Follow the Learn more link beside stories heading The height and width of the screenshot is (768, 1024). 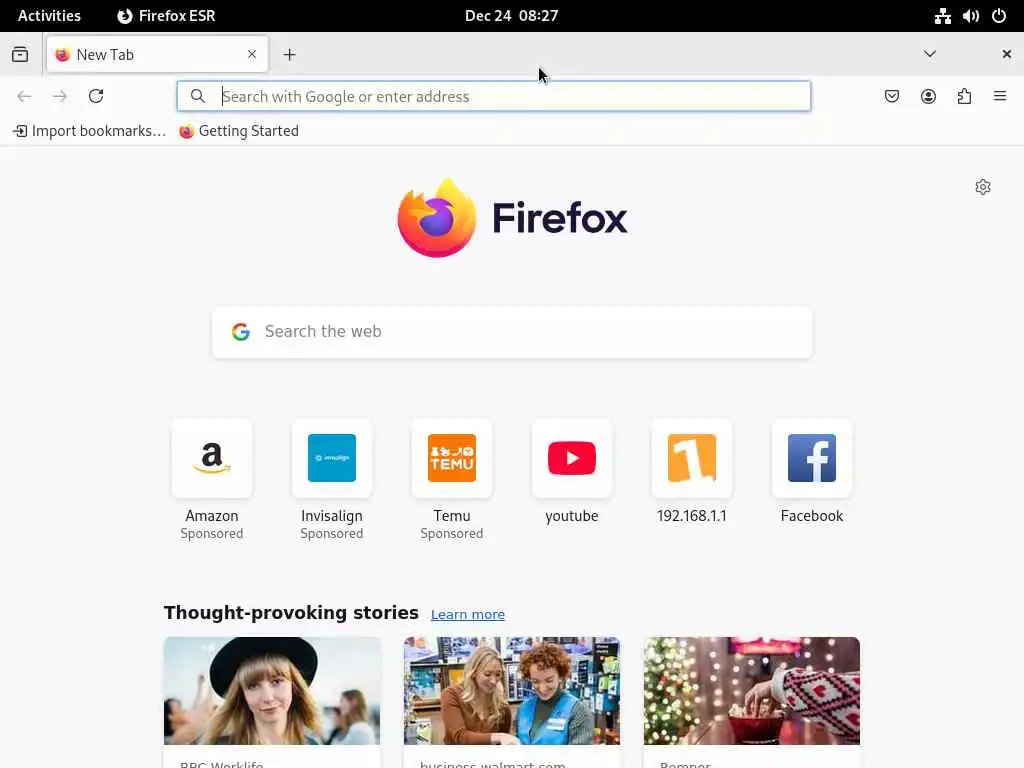click(x=468, y=615)
